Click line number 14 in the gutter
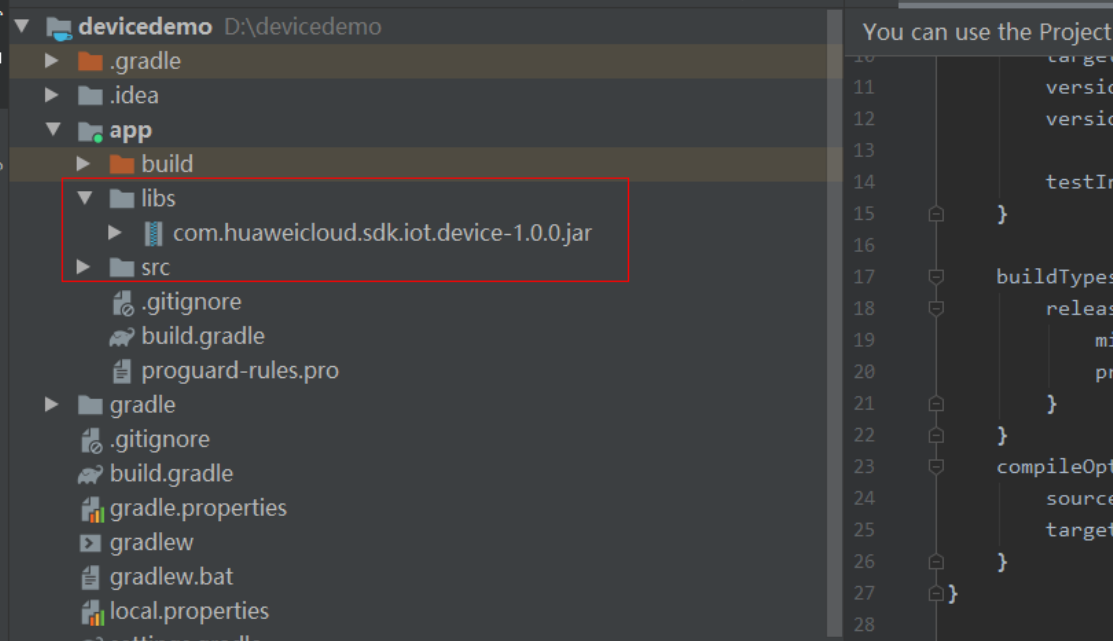Image resolution: width=1113 pixels, height=641 pixels. [x=864, y=182]
